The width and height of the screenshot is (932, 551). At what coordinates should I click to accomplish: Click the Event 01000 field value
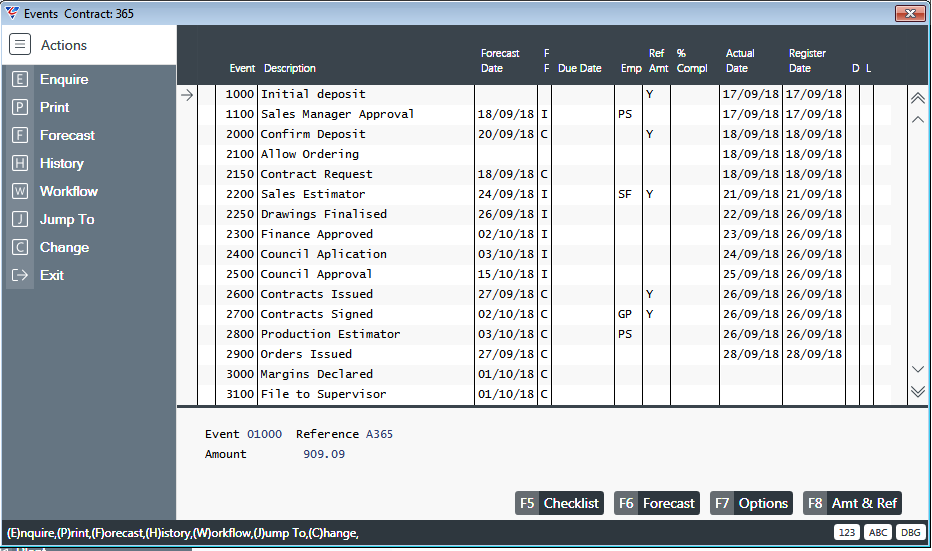(x=265, y=434)
